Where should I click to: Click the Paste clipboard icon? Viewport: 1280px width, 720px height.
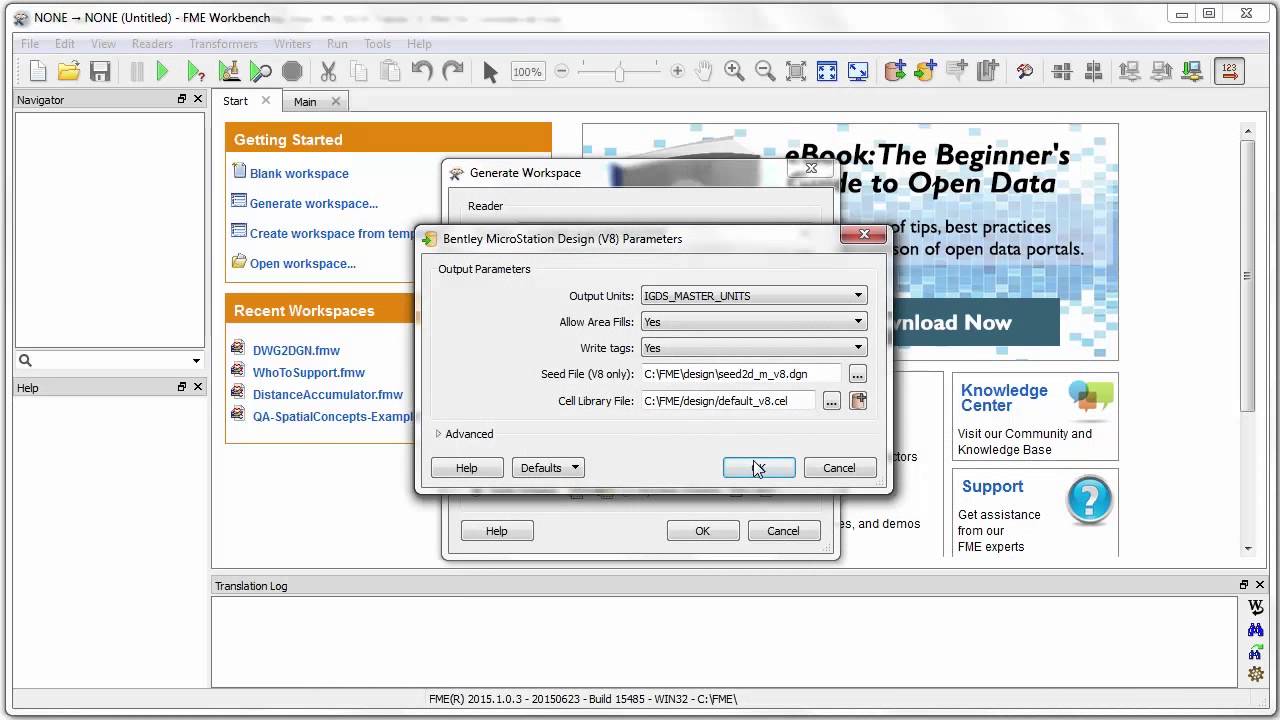pos(390,71)
